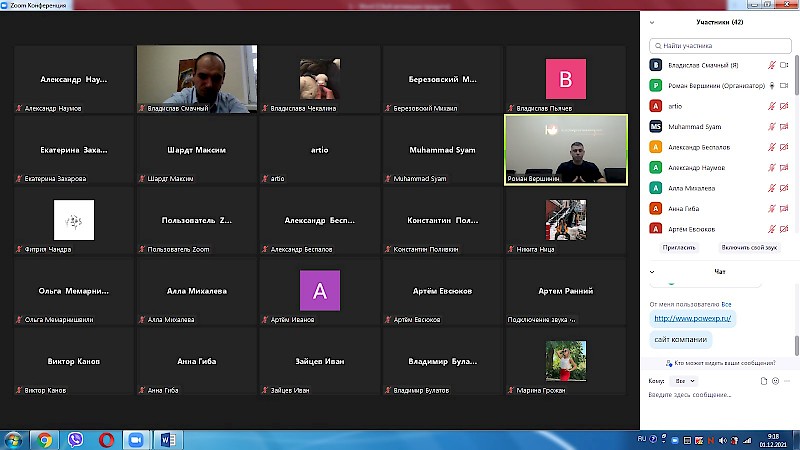Image resolution: width=800 pixels, height=450 pixels.
Task: Toggle camera for Владислав Смачный in participant list
Action: point(786,65)
